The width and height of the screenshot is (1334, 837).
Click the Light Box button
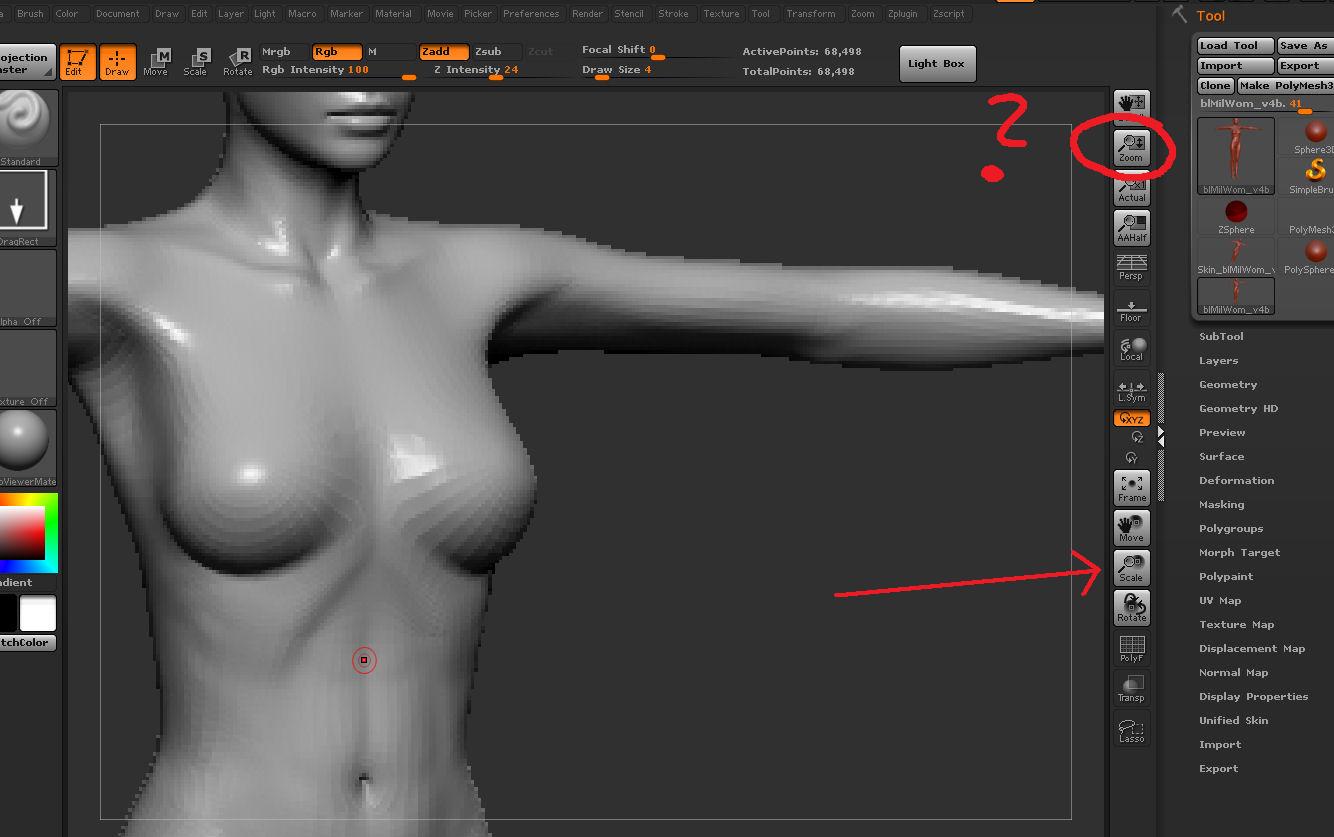point(936,64)
